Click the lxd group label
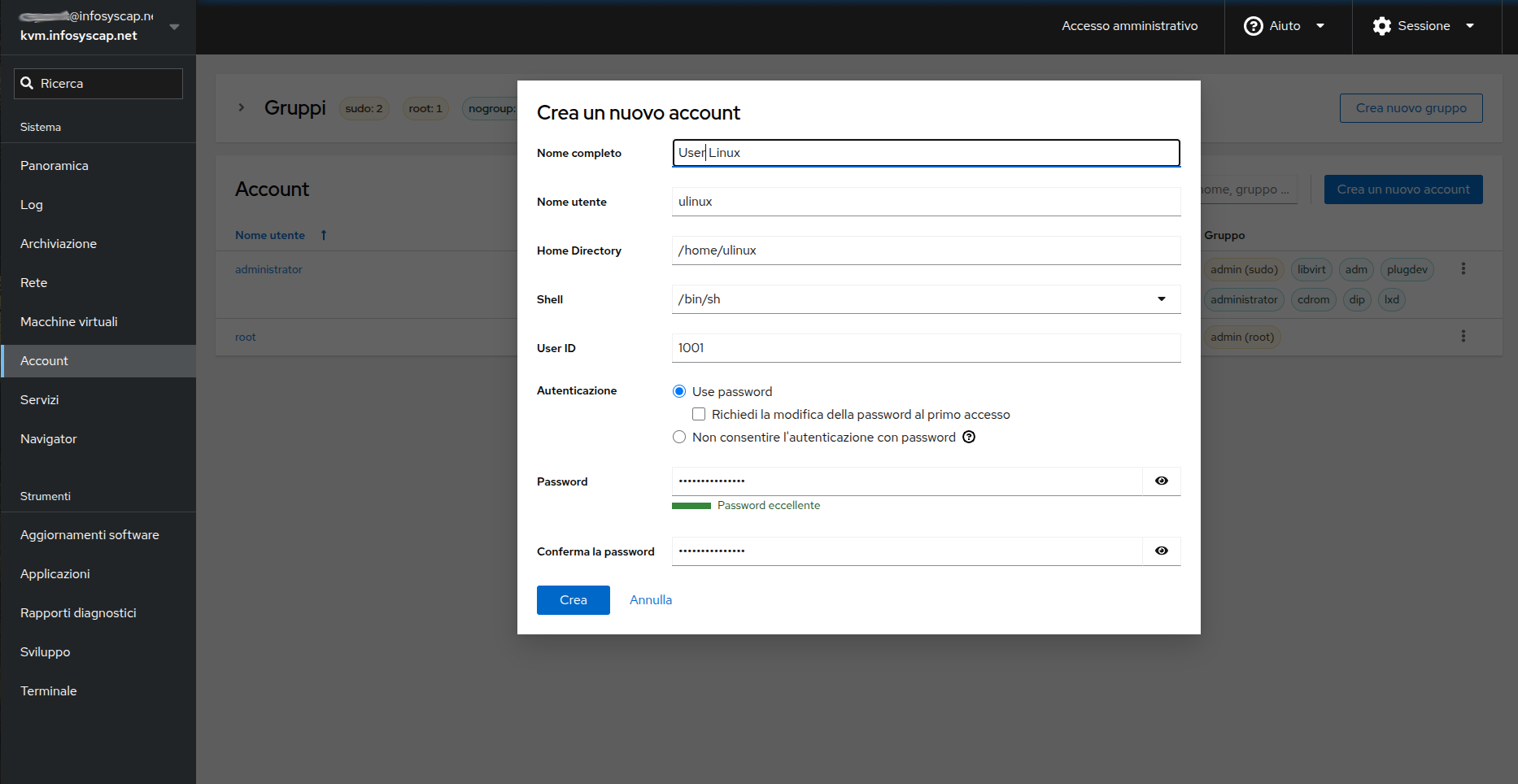 click(x=1392, y=299)
